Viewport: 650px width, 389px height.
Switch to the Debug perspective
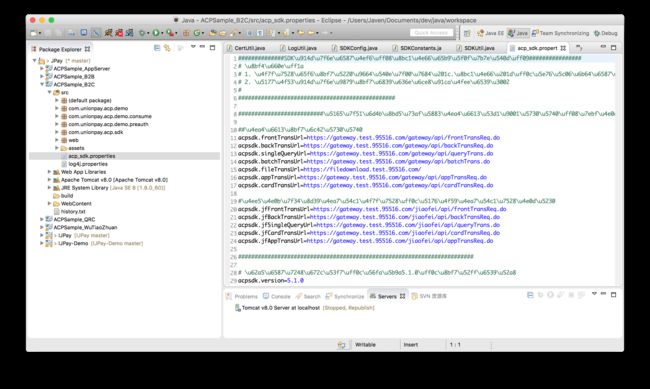click(606, 33)
